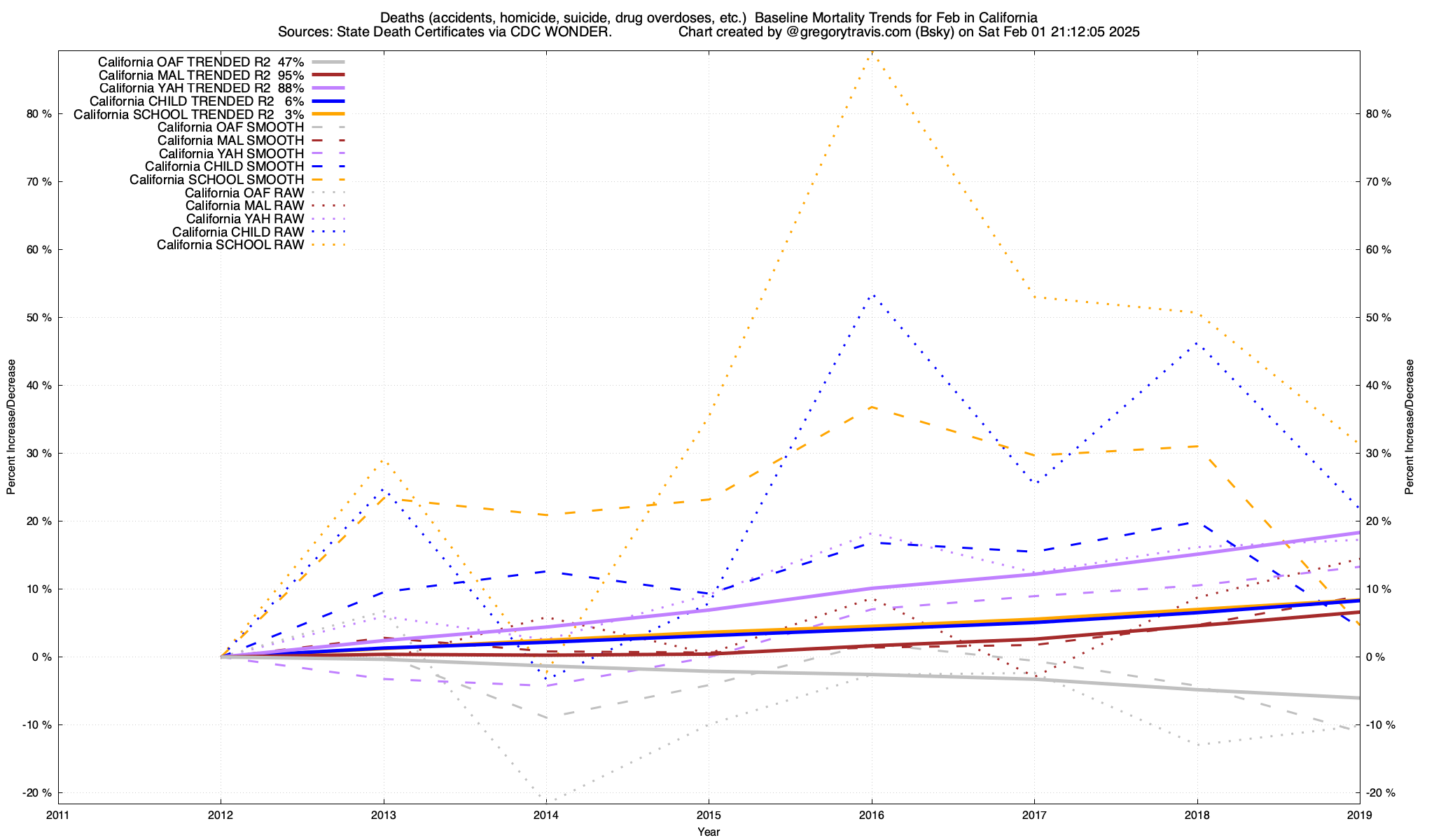The height and width of the screenshot is (840, 1434).
Task: Click the California MAL RAW legend entry
Action: click(x=244, y=206)
